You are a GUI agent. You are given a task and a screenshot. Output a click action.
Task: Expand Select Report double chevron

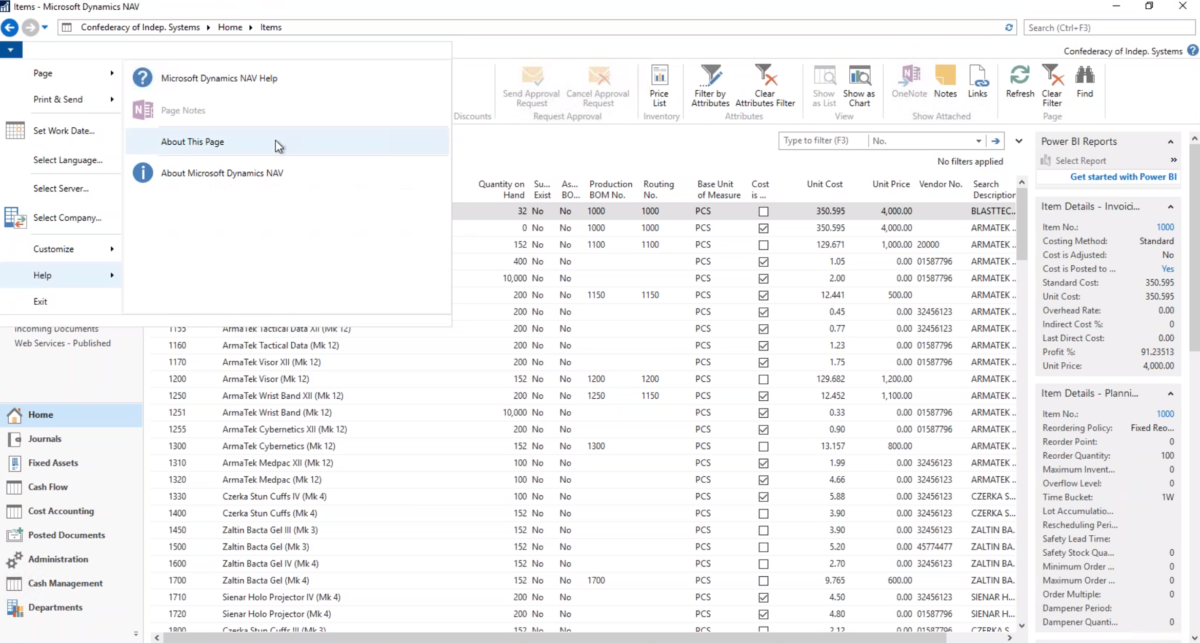click(1174, 160)
